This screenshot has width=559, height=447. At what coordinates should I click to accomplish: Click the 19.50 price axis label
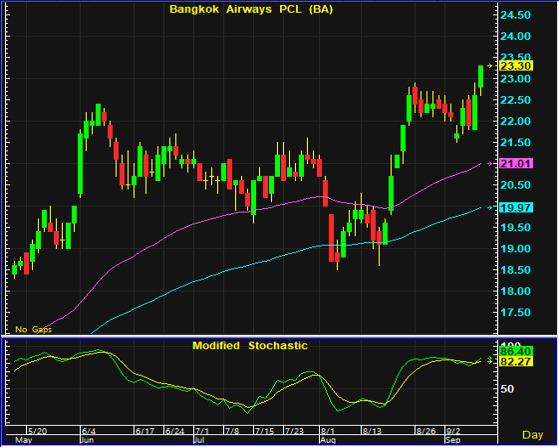click(x=516, y=227)
